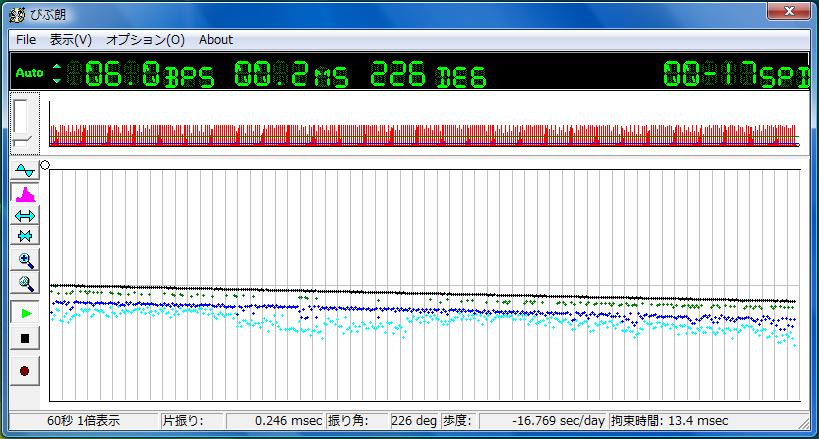Click the 226 DEG amplitude readout
819x439 pixels.
(x=428, y=74)
